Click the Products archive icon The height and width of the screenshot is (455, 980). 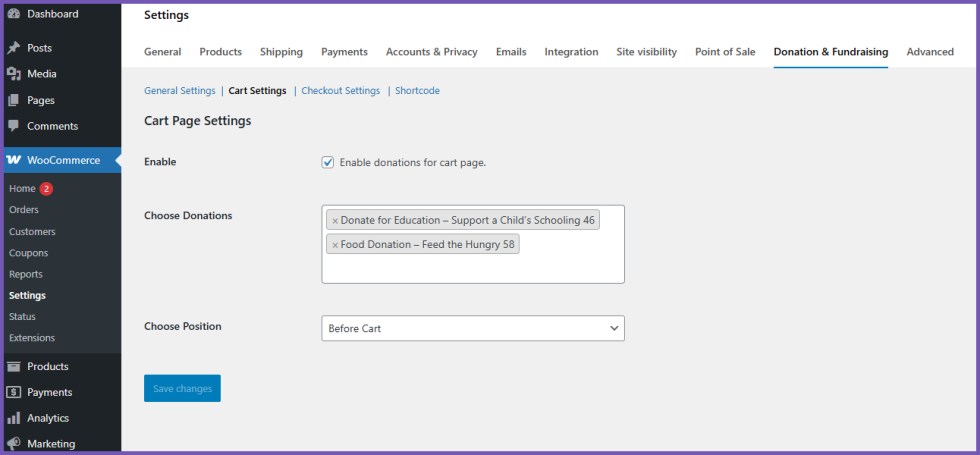[14, 366]
